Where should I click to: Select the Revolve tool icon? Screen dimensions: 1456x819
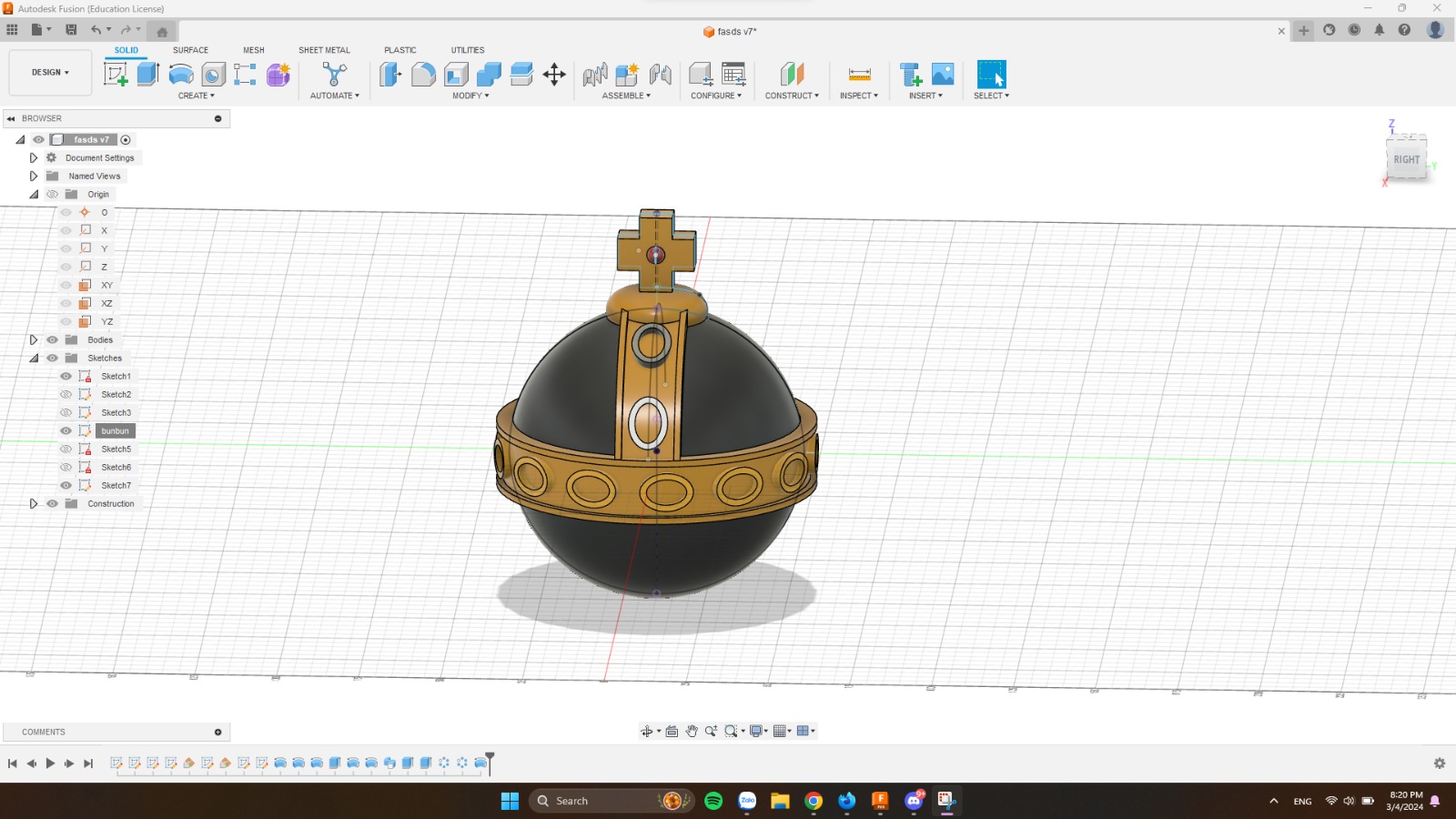181,75
